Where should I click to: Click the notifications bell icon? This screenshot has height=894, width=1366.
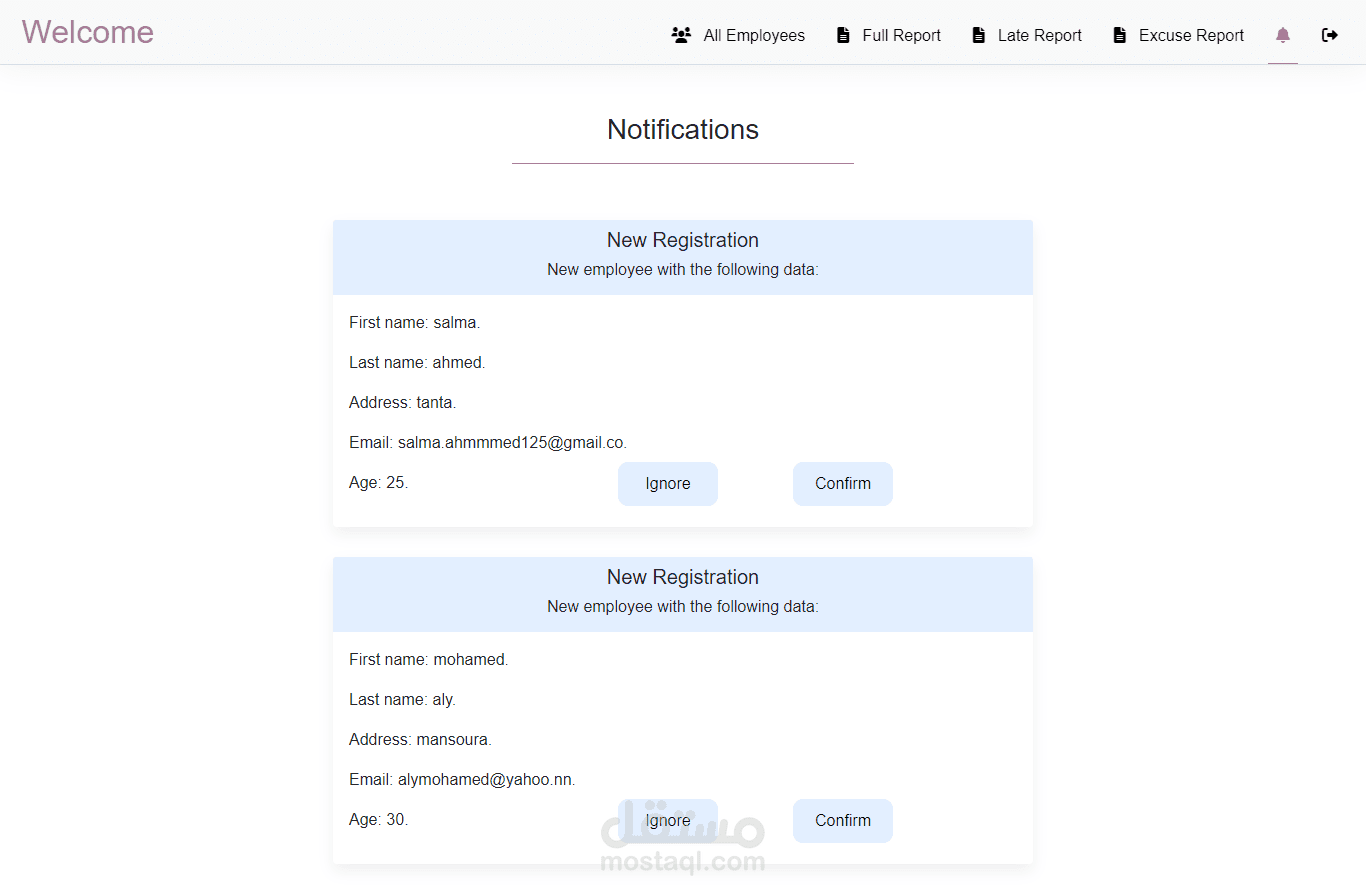(x=1283, y=35)
